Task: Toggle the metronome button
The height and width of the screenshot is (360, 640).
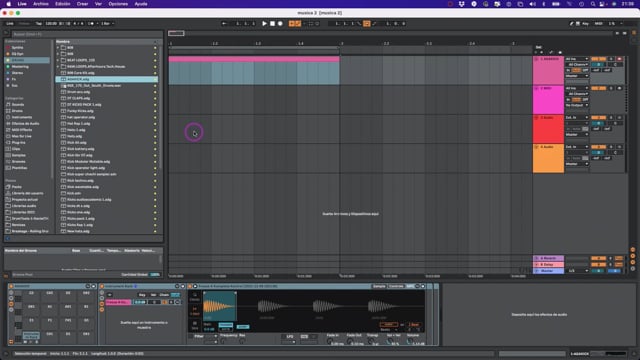Action: point(91,24)
